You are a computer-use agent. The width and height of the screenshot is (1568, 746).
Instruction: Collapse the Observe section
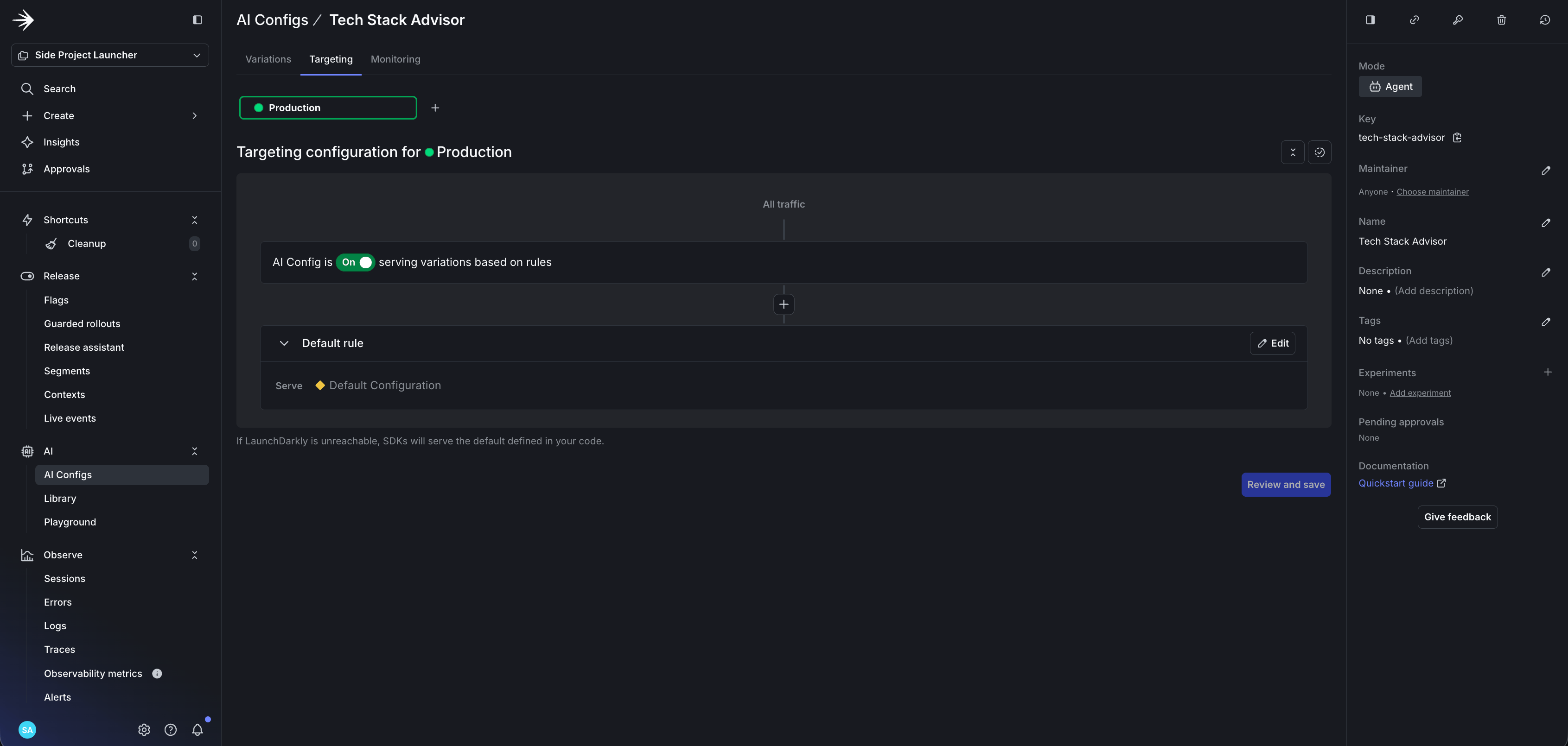(x=195, y=555)
